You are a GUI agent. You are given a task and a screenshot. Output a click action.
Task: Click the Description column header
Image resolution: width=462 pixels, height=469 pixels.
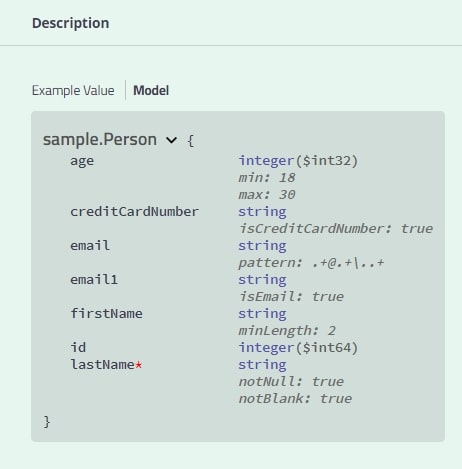click(x=71, y=23)
